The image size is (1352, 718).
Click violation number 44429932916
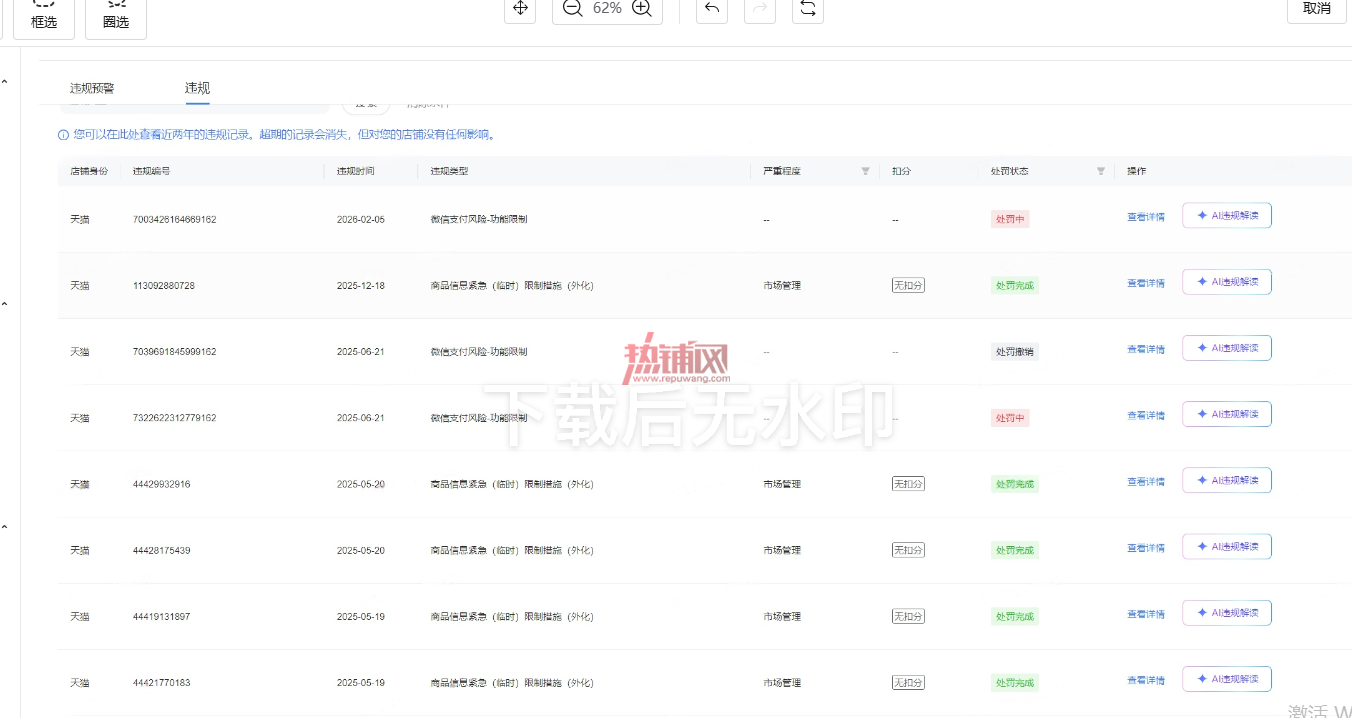click(x=161, y=484)
